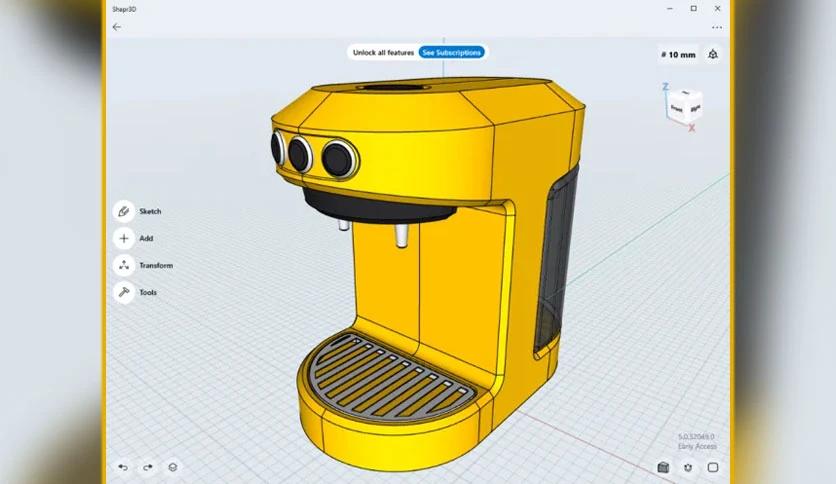Click the Add plus icon
Screen dimensions: 836x484
[x=124, y=238]
